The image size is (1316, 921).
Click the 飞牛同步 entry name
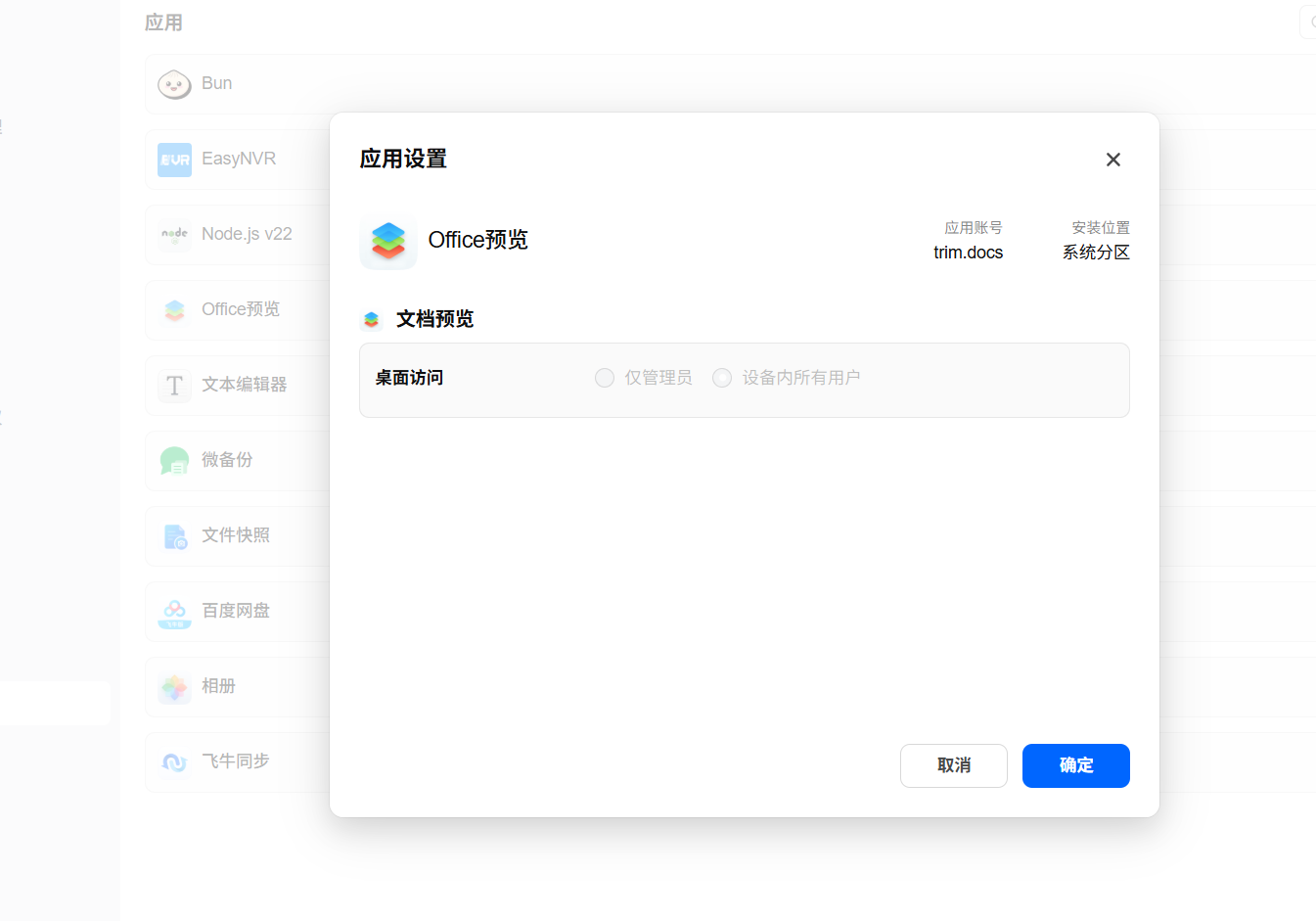236,761
